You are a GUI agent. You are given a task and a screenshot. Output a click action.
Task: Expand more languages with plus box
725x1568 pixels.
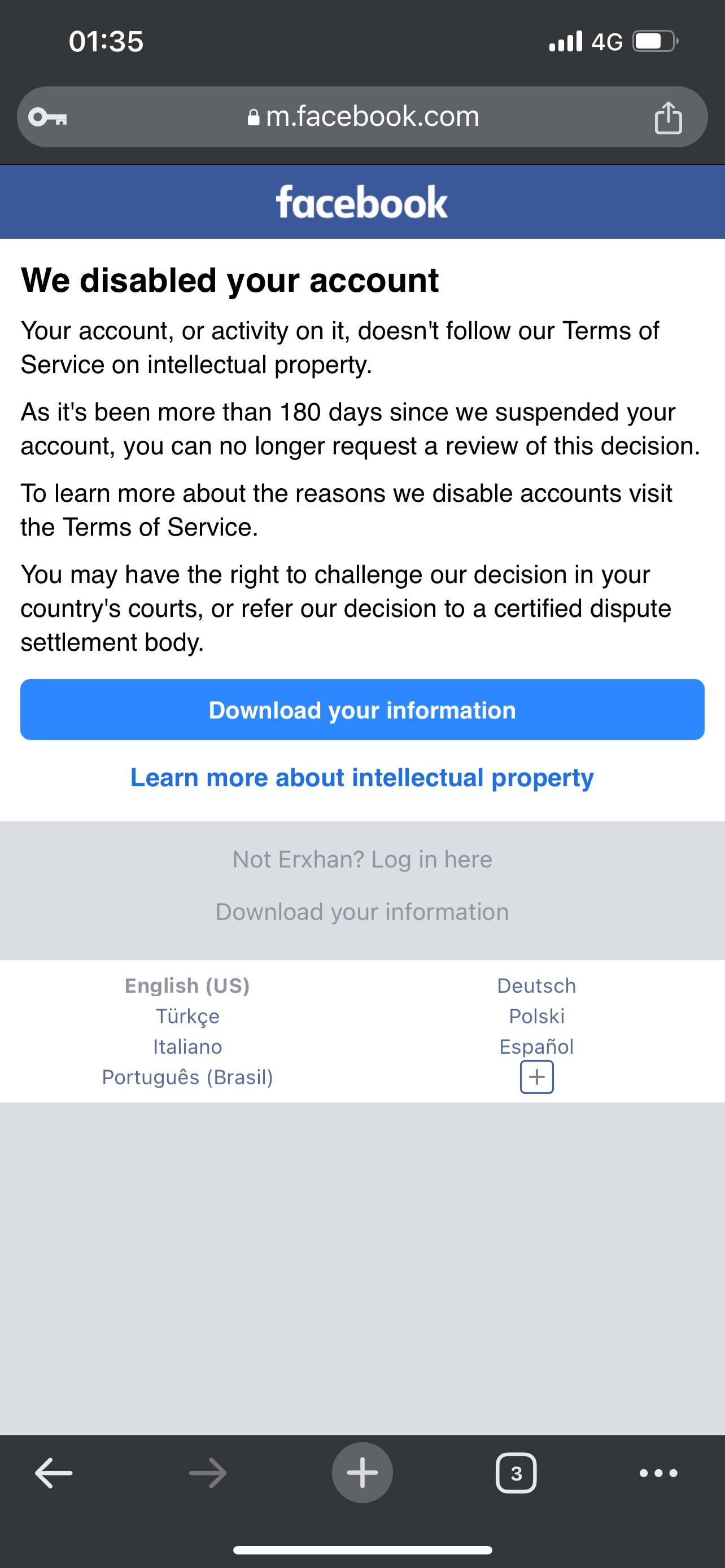click(x=536, y=1077)
